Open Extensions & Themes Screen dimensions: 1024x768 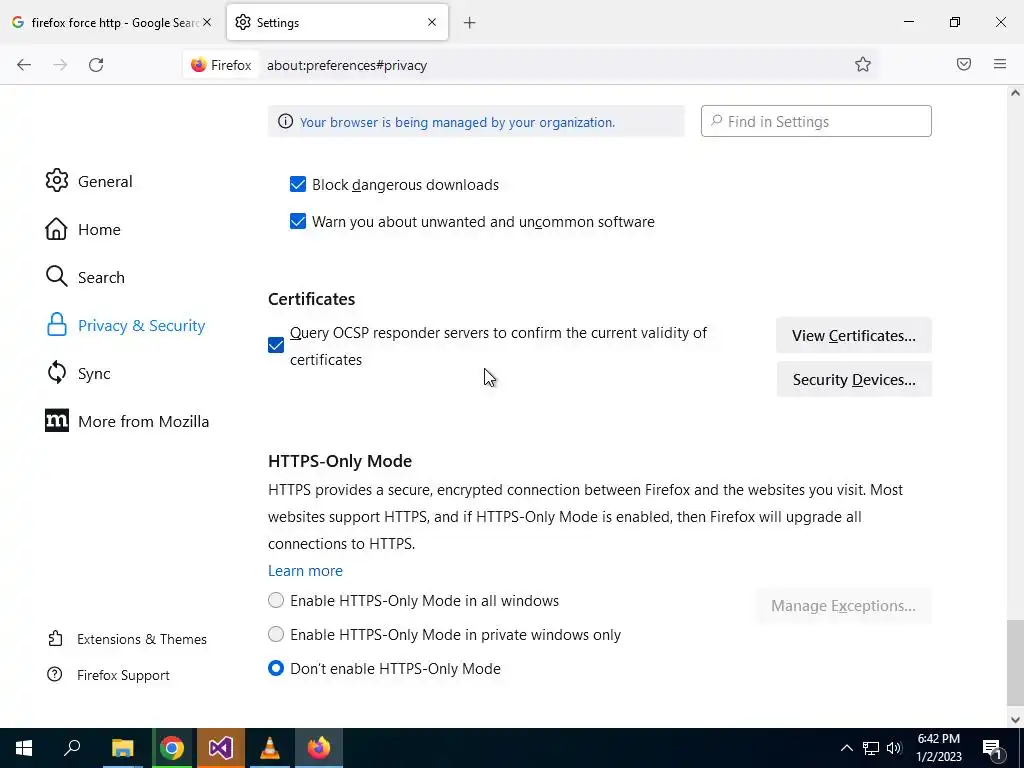[x=127, y=639]
